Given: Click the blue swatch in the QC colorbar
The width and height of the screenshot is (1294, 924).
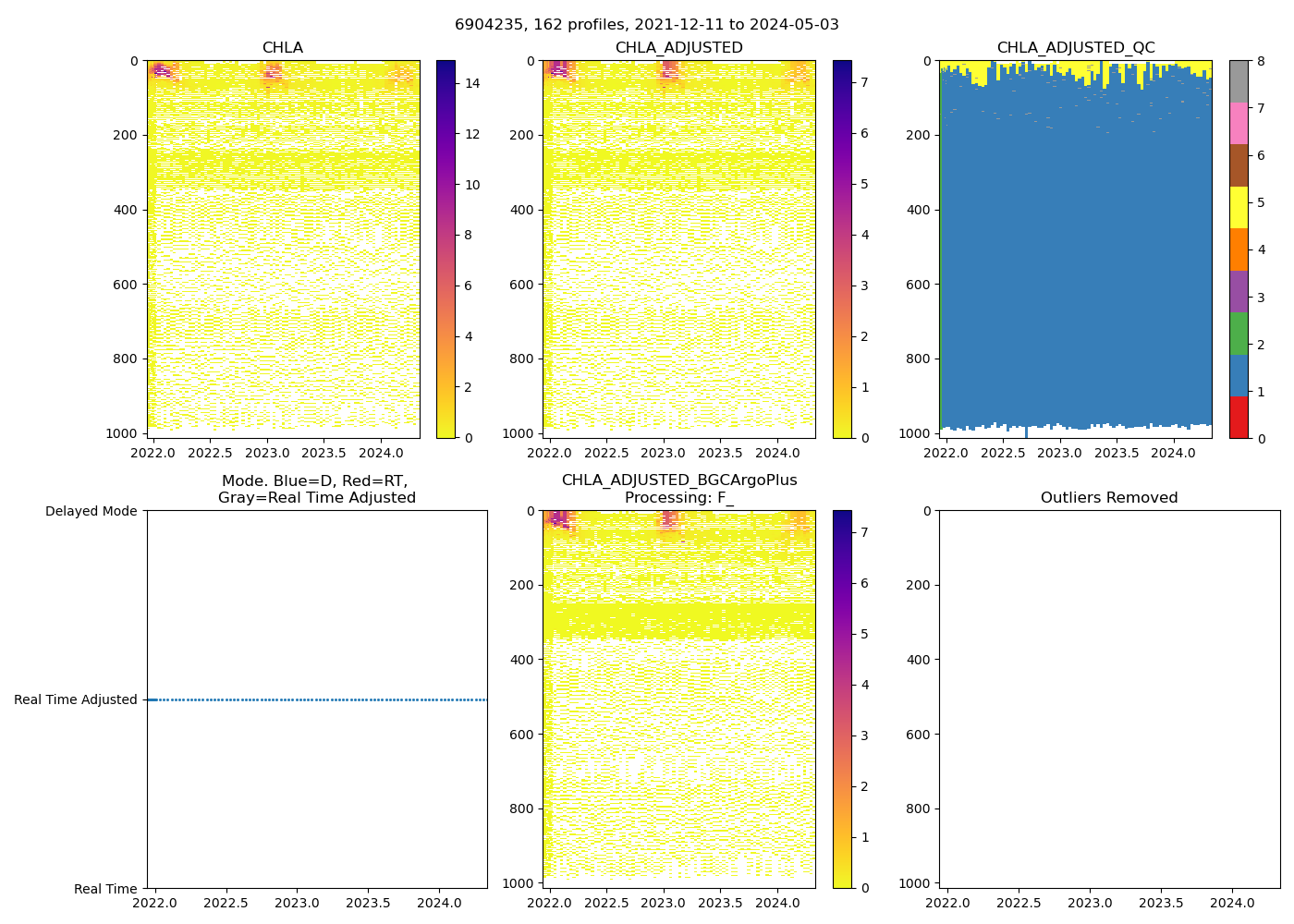Looking at the screenshot, I should point(1239,375).
